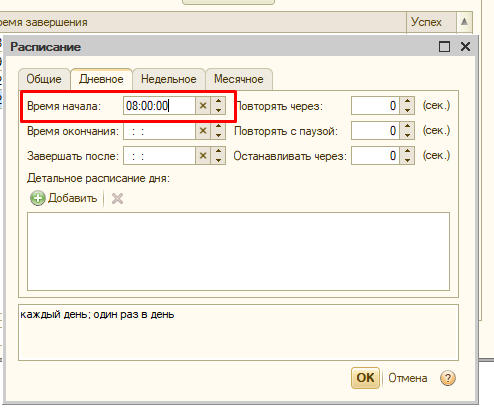
Task: Clear the Время окончания field with X icon
Action: 203,131
